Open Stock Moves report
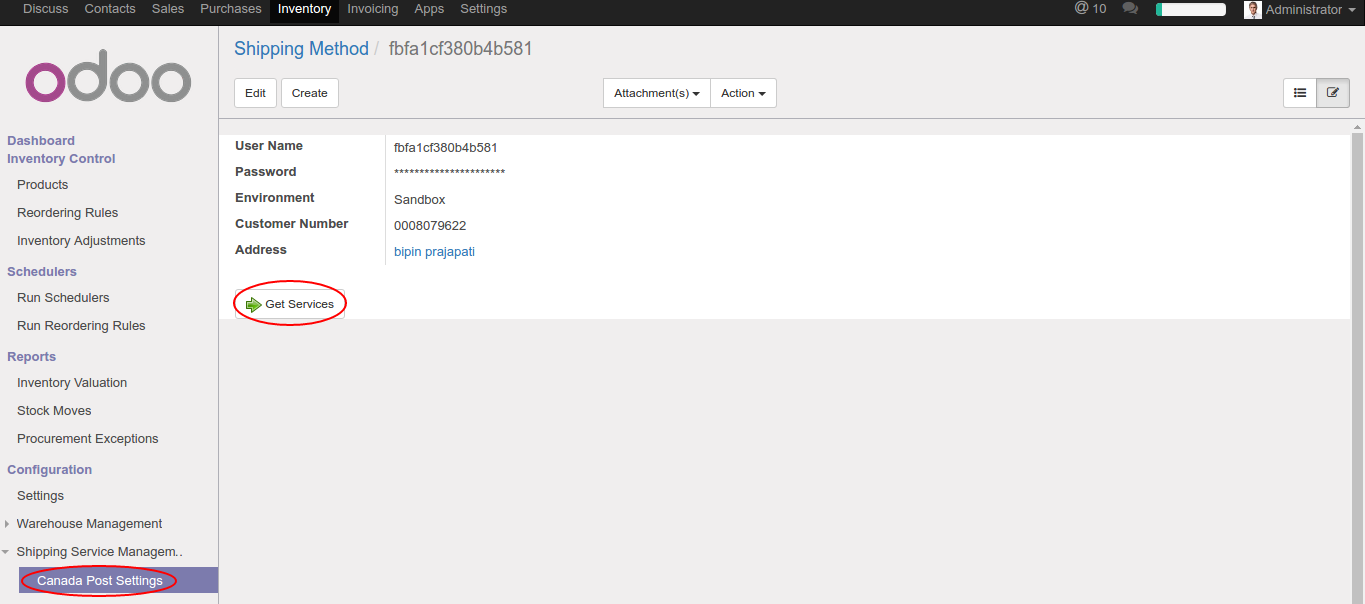This screenshot has width=1365, height=604. (54, 411)
